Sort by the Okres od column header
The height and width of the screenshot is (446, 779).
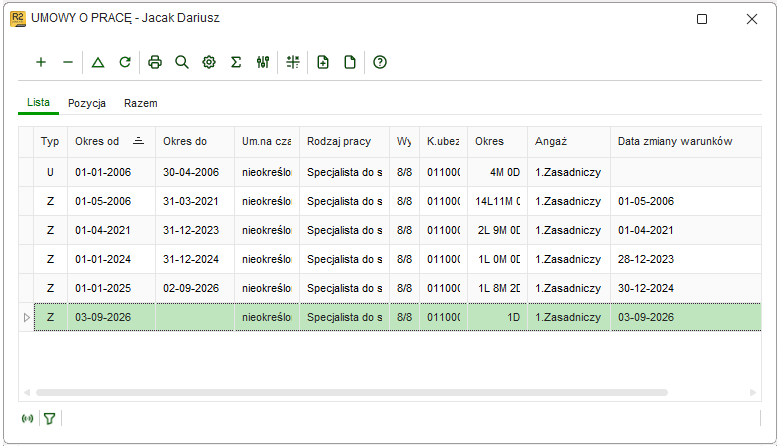[111, 142]
